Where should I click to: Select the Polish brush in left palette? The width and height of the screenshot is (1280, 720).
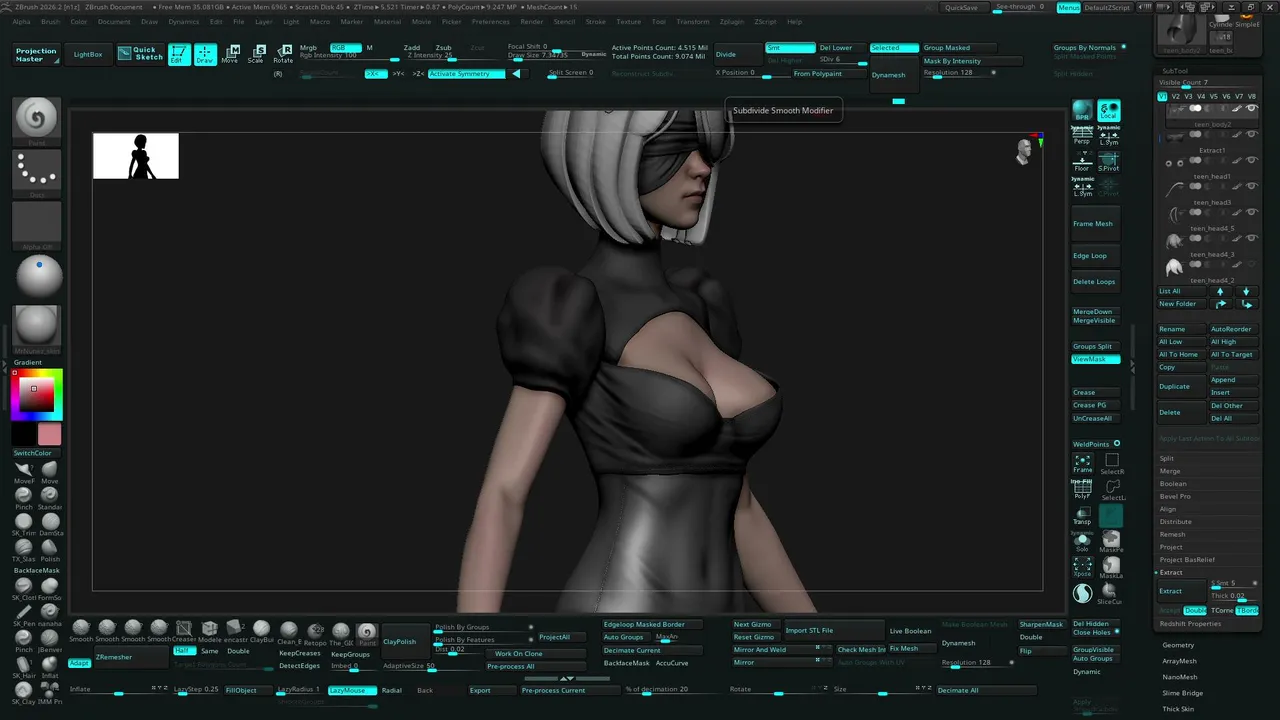tap(50, 551)
